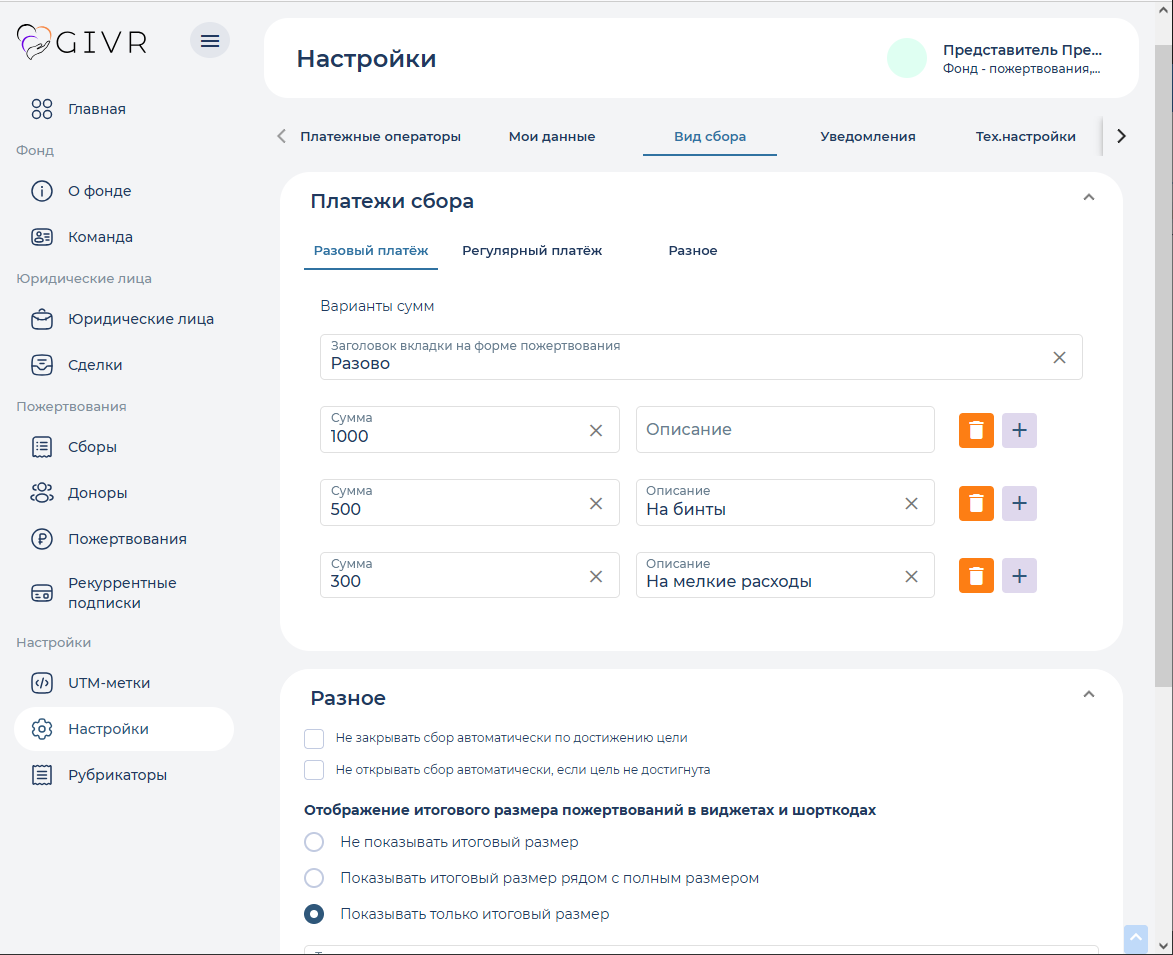Clear the 300 amount value
The width and height of the screenshot is (1173, 955).
coord(595,577)
